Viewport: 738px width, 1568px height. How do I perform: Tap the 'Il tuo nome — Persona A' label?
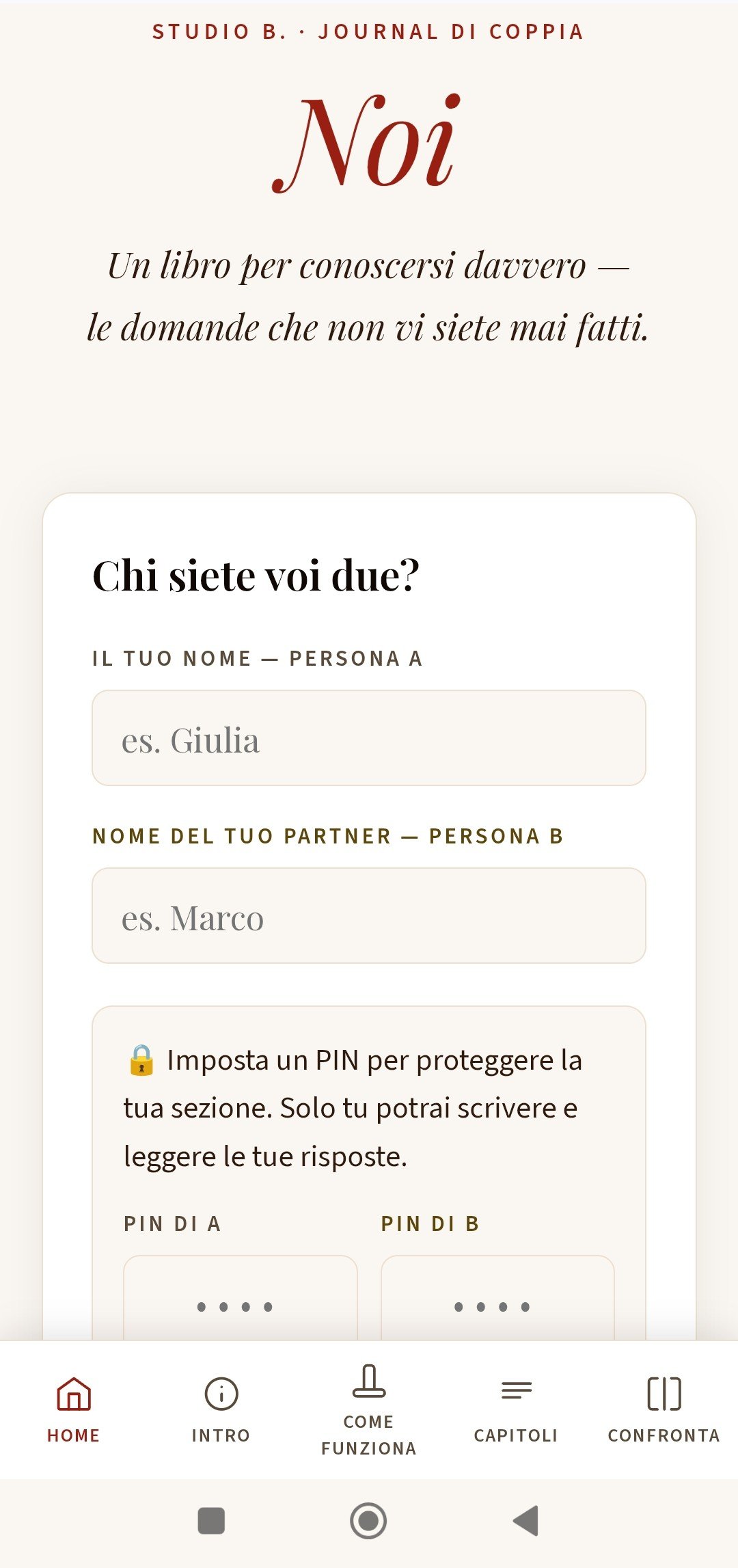258,658
